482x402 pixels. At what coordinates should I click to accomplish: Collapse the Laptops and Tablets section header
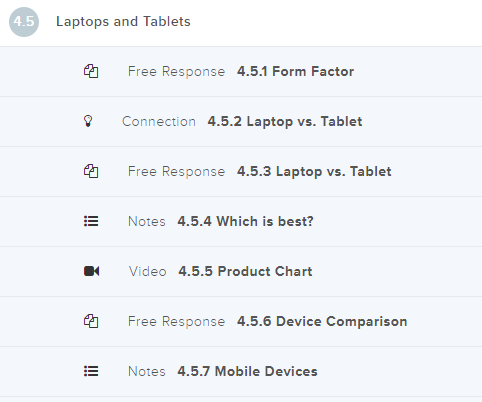point(241,23)
